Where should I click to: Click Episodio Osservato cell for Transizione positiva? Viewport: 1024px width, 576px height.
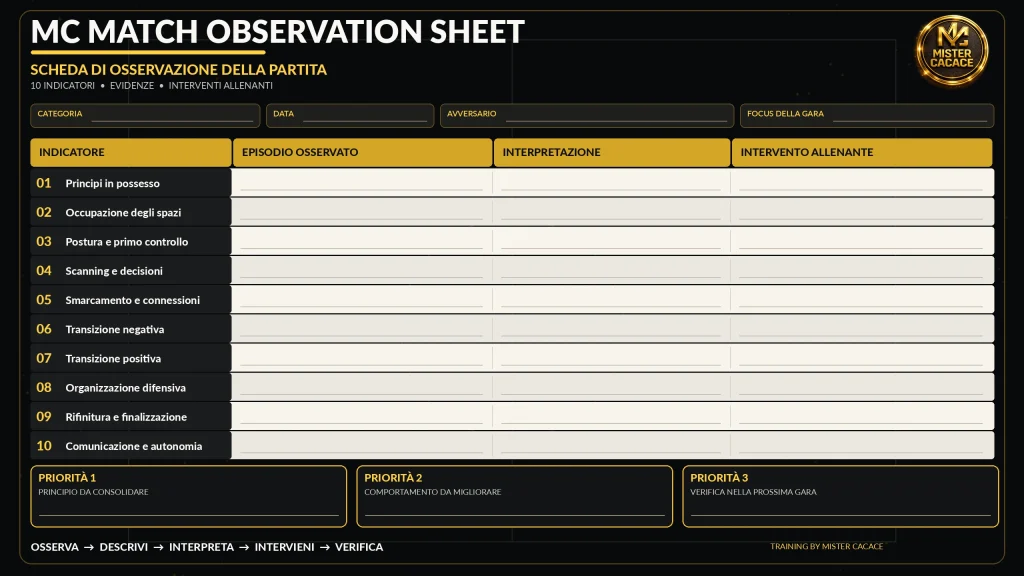pos(362,358)
